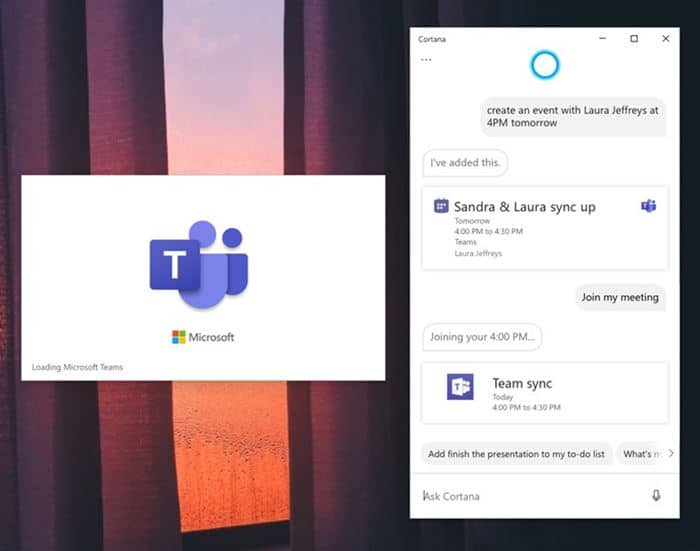Focus the Ask Cortana input field

pos(531,496)
